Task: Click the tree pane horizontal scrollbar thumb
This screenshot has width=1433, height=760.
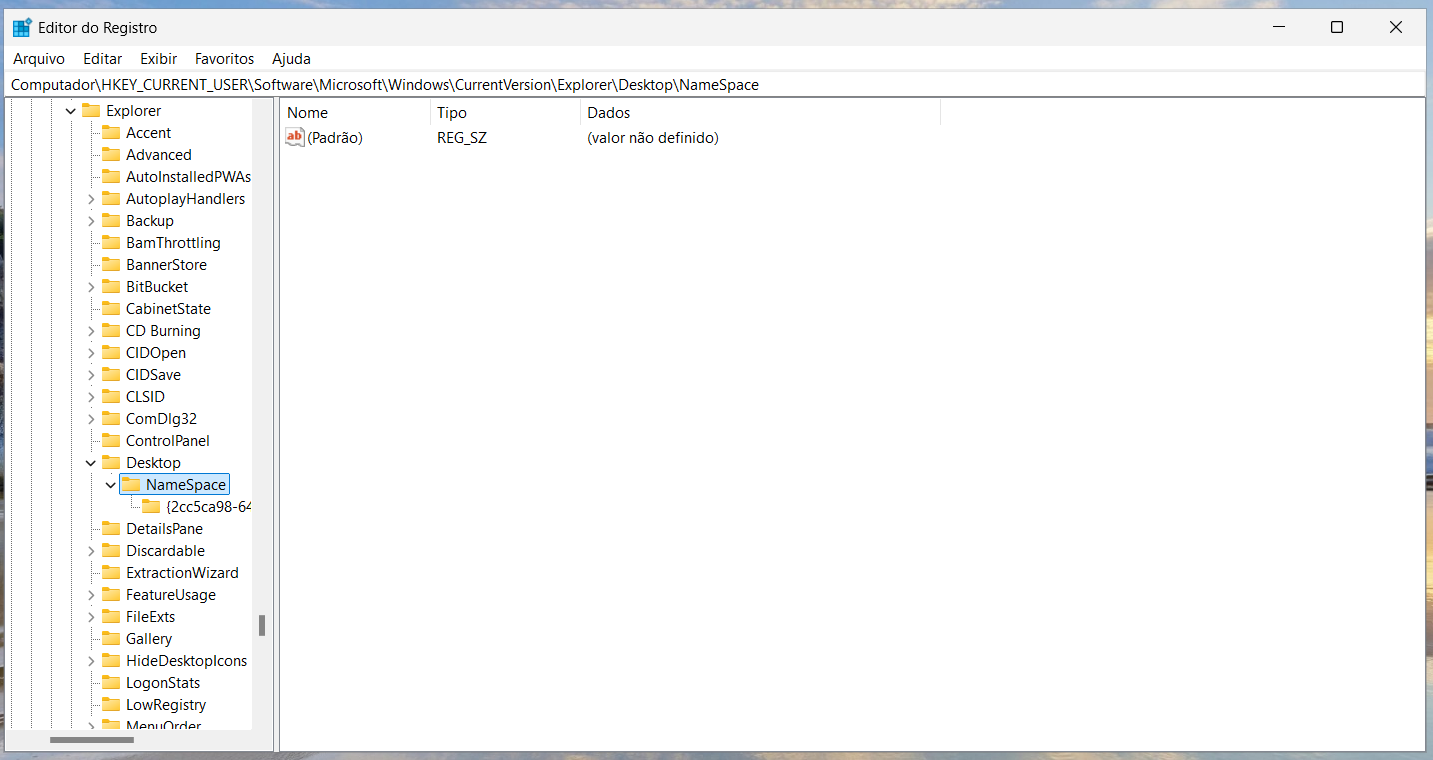Action: 92,740
